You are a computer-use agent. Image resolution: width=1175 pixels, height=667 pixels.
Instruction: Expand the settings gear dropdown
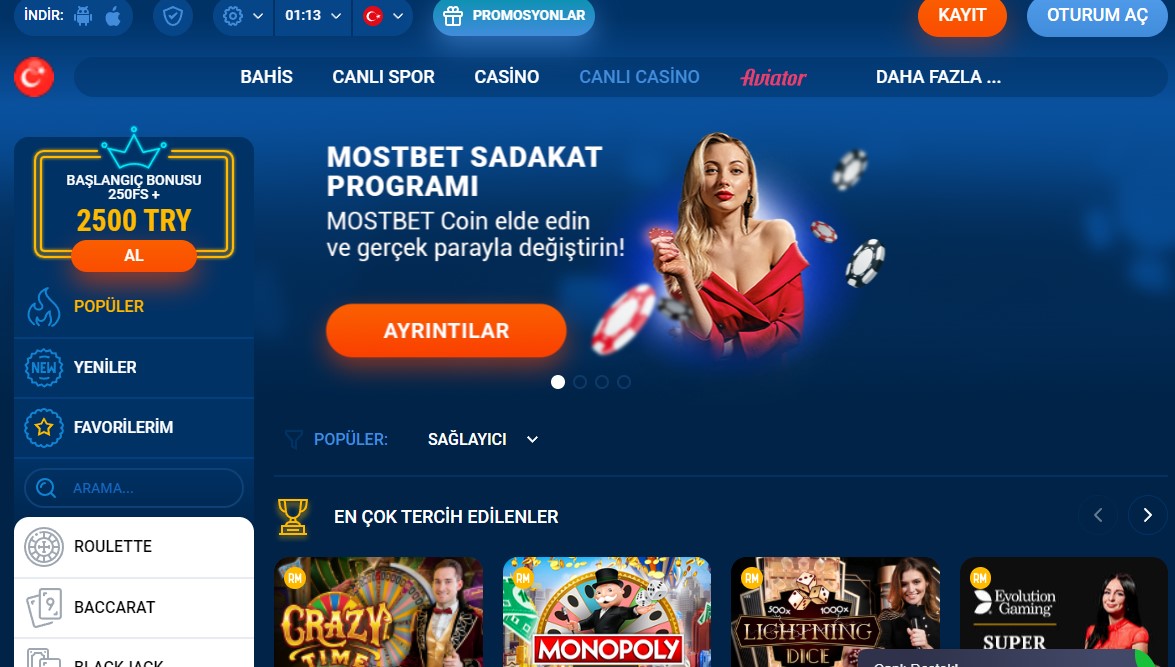click(244, 16)
